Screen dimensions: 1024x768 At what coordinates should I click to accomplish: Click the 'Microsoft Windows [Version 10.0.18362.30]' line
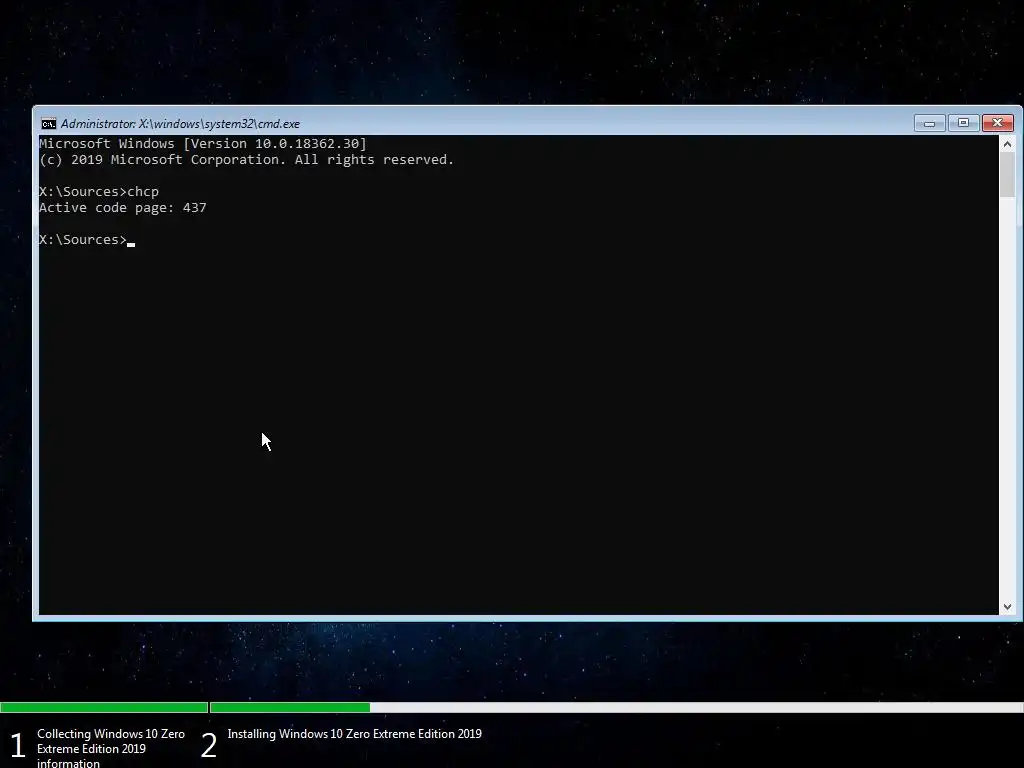[x=203, y=144]
